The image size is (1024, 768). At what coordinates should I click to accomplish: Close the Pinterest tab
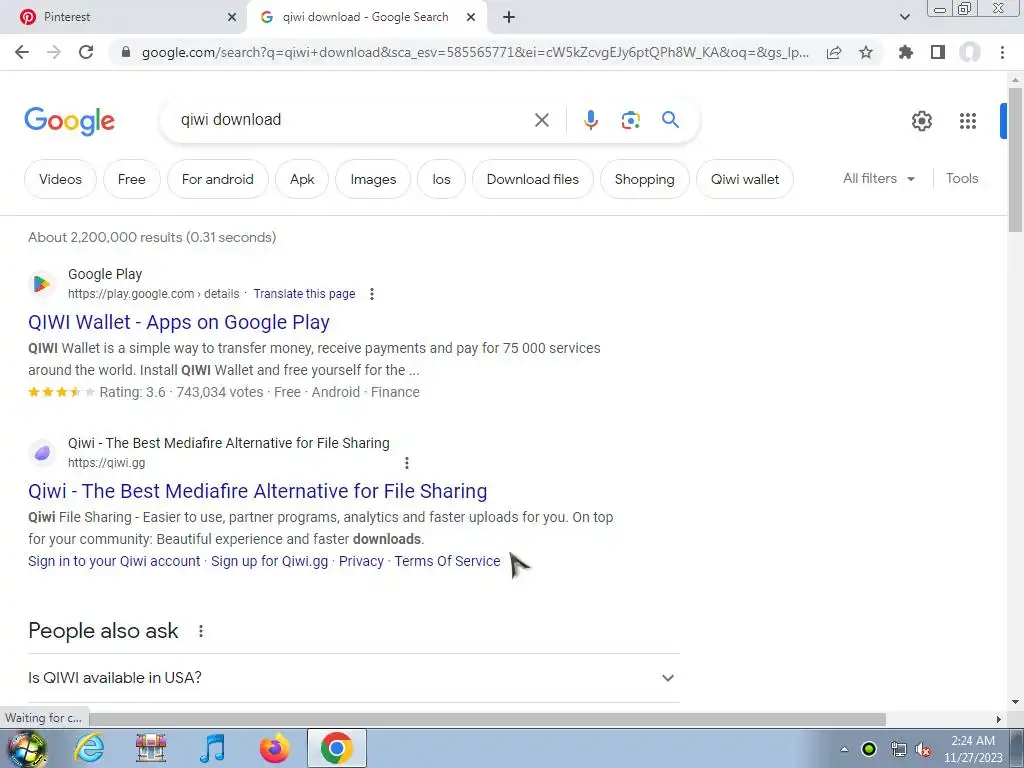tap(232, 17)
